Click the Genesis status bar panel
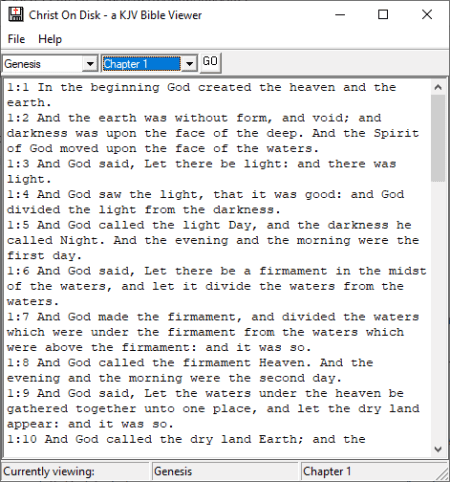The height and width of the screenshot is (482, 450). point(224,471)
